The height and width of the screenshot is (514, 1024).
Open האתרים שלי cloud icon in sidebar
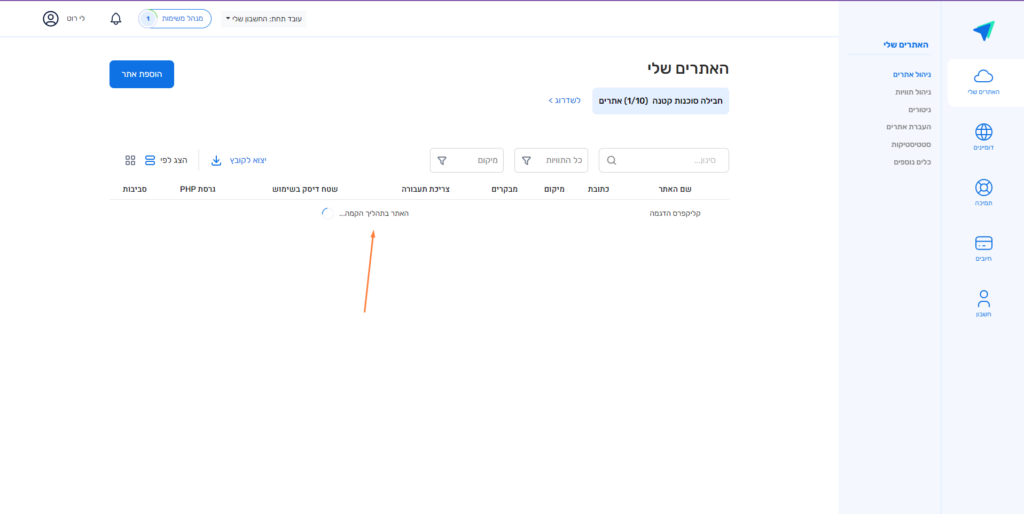pyautogui.click(x=983, y=76)
